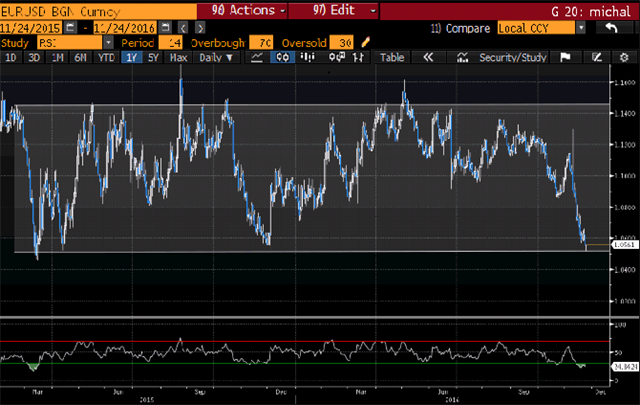Open chart settings gear icon
The width and height of the screenshot is (640, 405).
click(x=623, y=58)
